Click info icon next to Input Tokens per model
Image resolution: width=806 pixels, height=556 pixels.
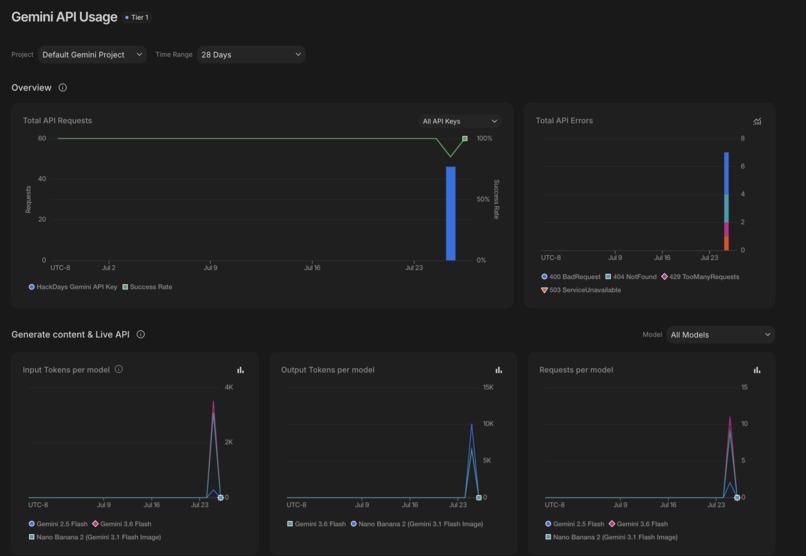pos(119,369)
